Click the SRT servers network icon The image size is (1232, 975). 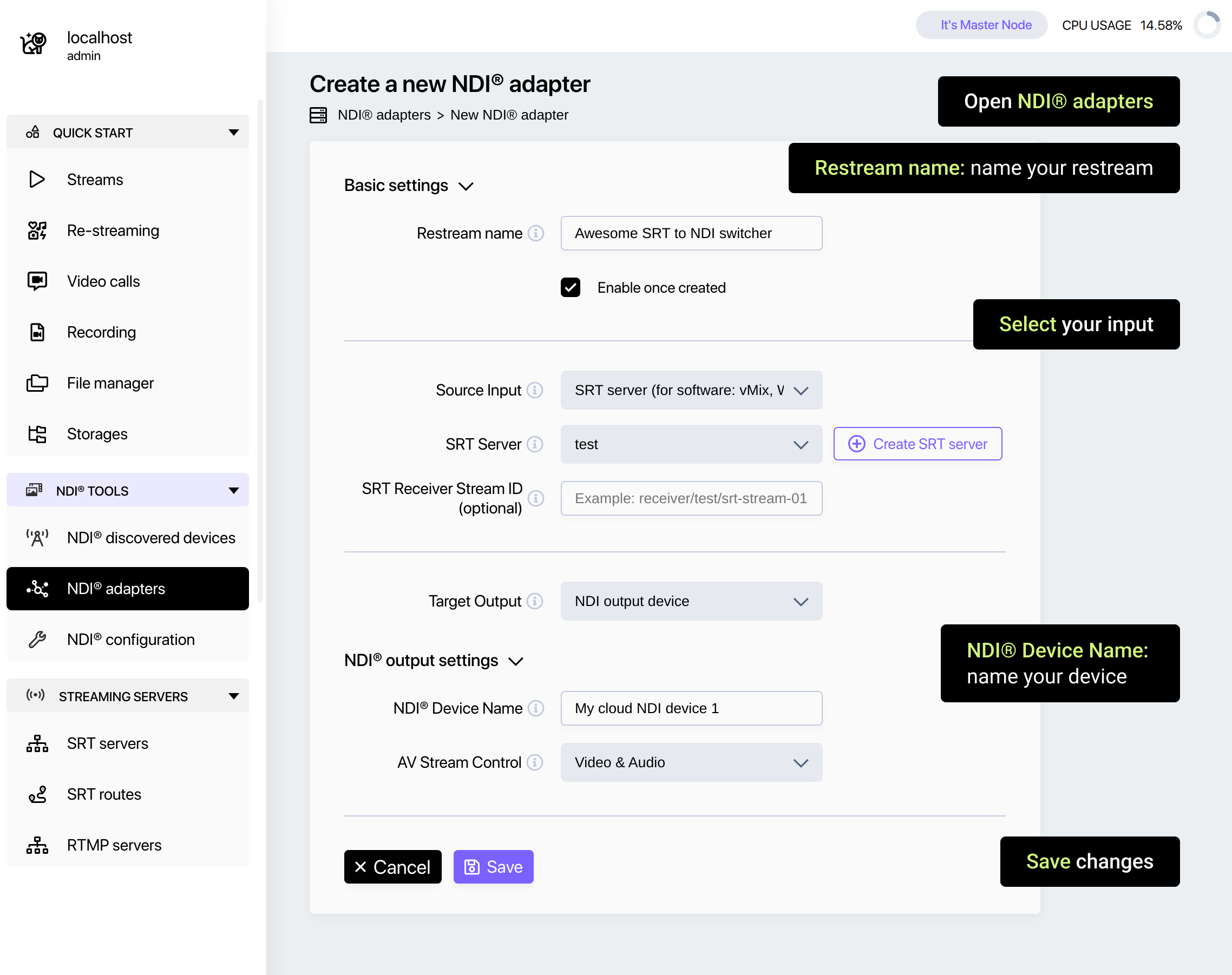click(37, 743)
